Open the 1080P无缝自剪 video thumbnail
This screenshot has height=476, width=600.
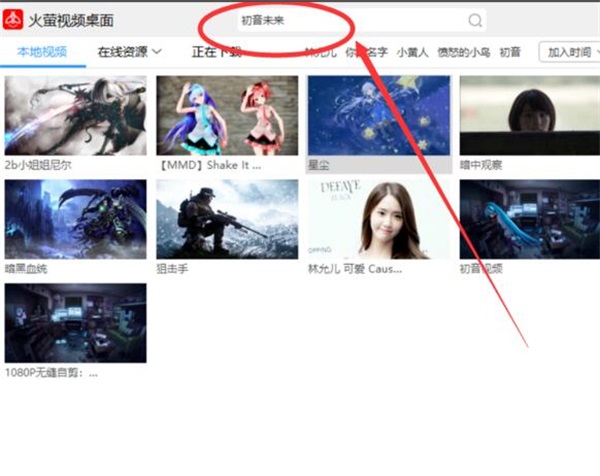(x=75, y=323)
